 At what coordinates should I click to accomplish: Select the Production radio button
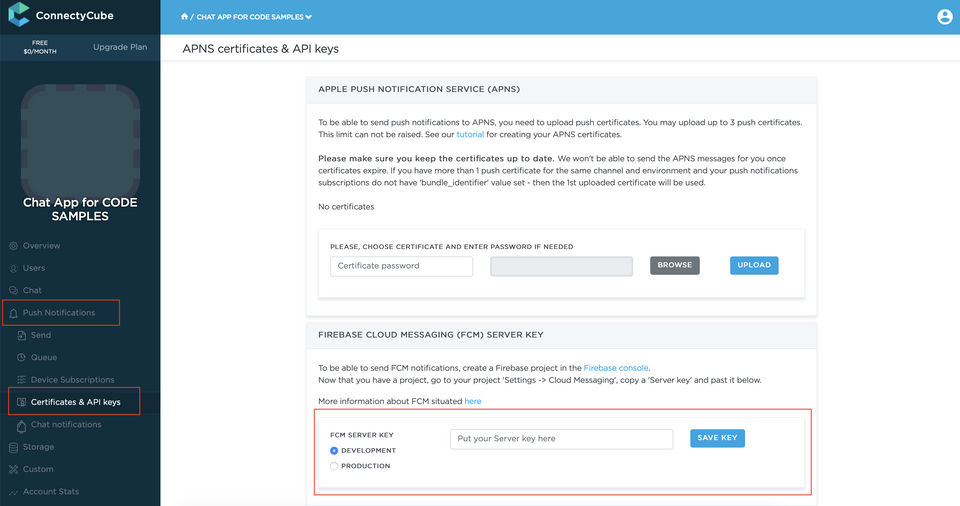click(334, 466)
